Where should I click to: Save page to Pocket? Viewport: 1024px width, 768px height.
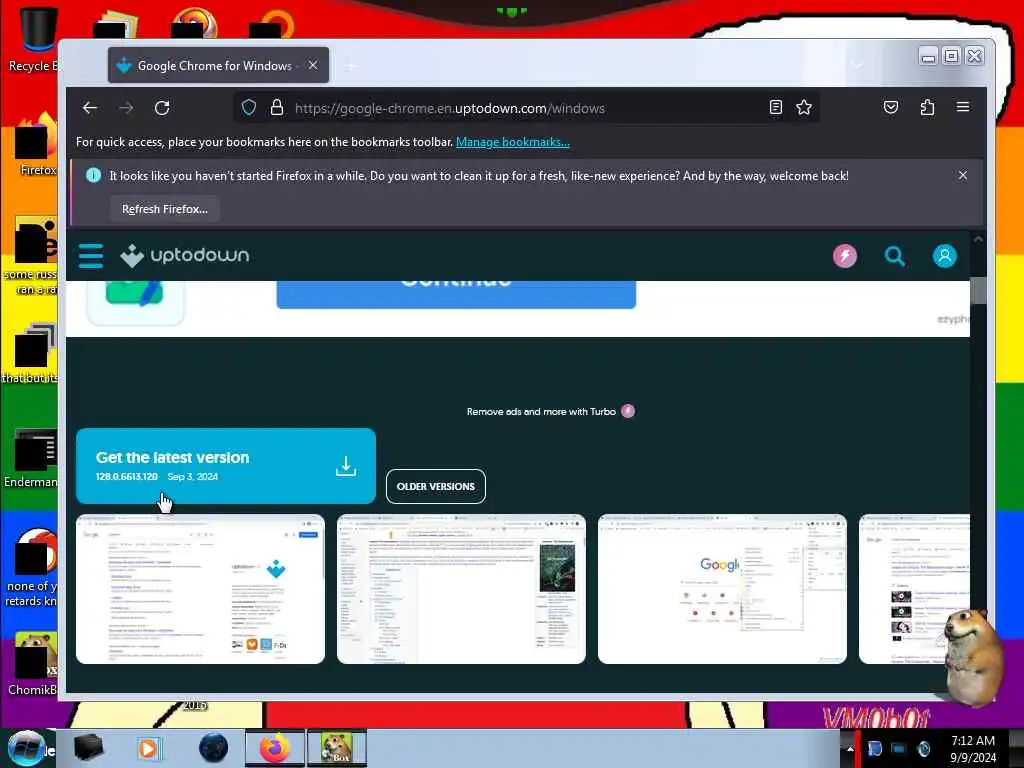click(x=891, y=107)
